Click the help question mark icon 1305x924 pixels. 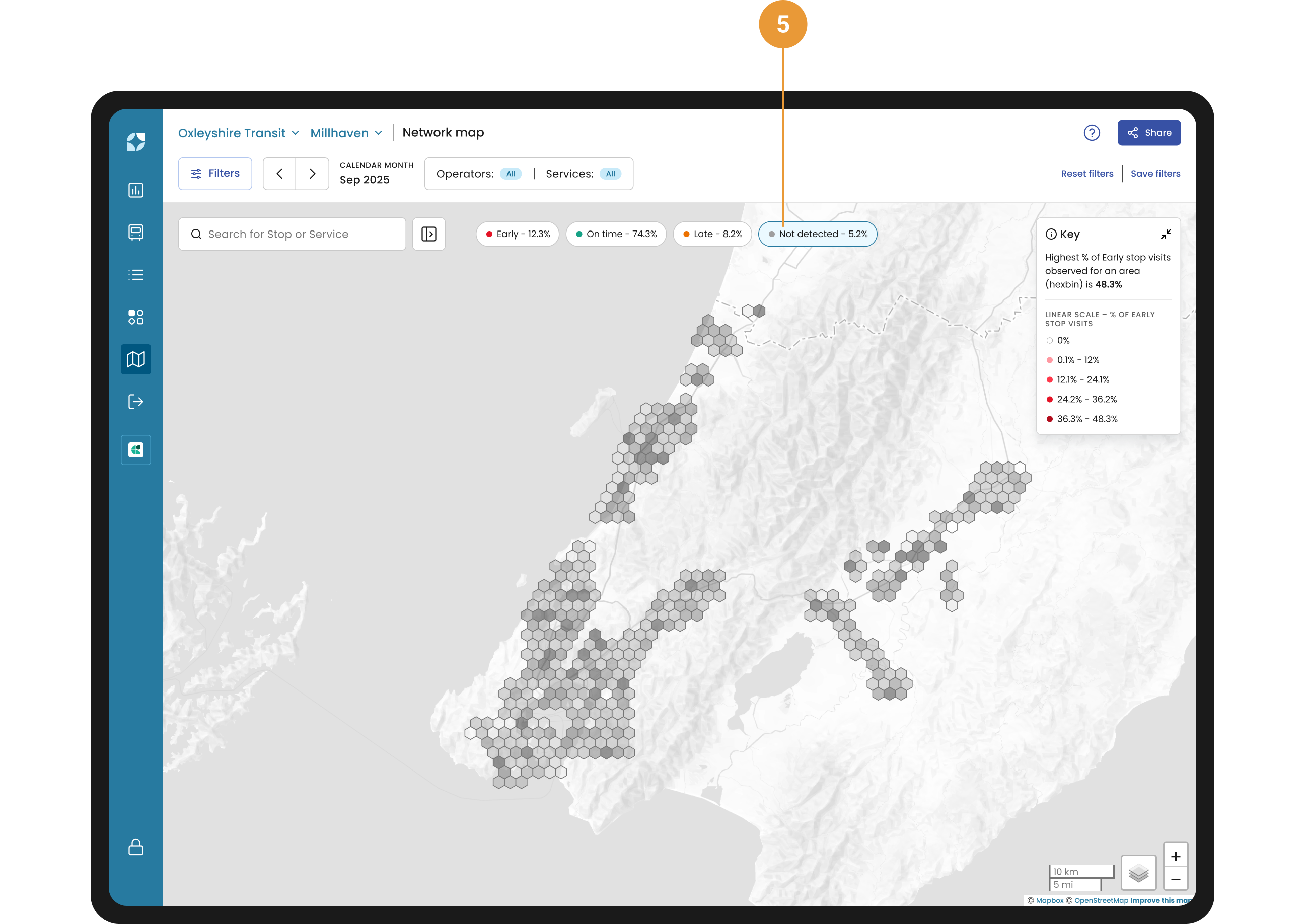click(x=1091, y=132)
